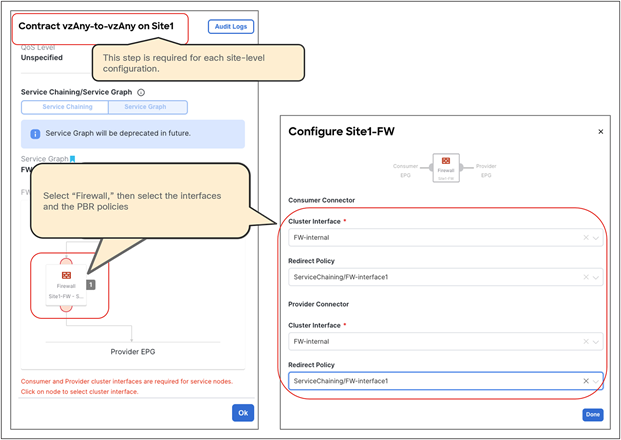Click the Unspecified QoS Level value
The height and width of the screenshot is (440, 621).
[42, 58]
